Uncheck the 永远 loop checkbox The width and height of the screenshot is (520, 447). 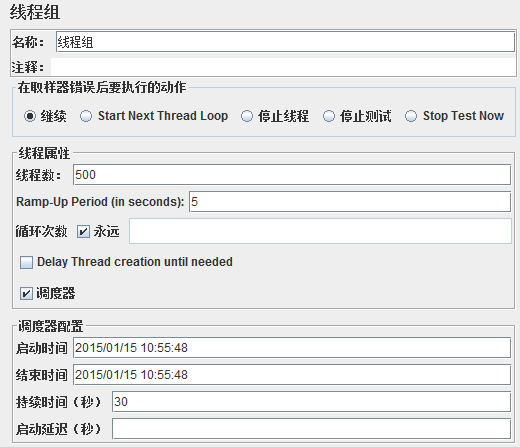pyautogui.click(x=83, y=231)
